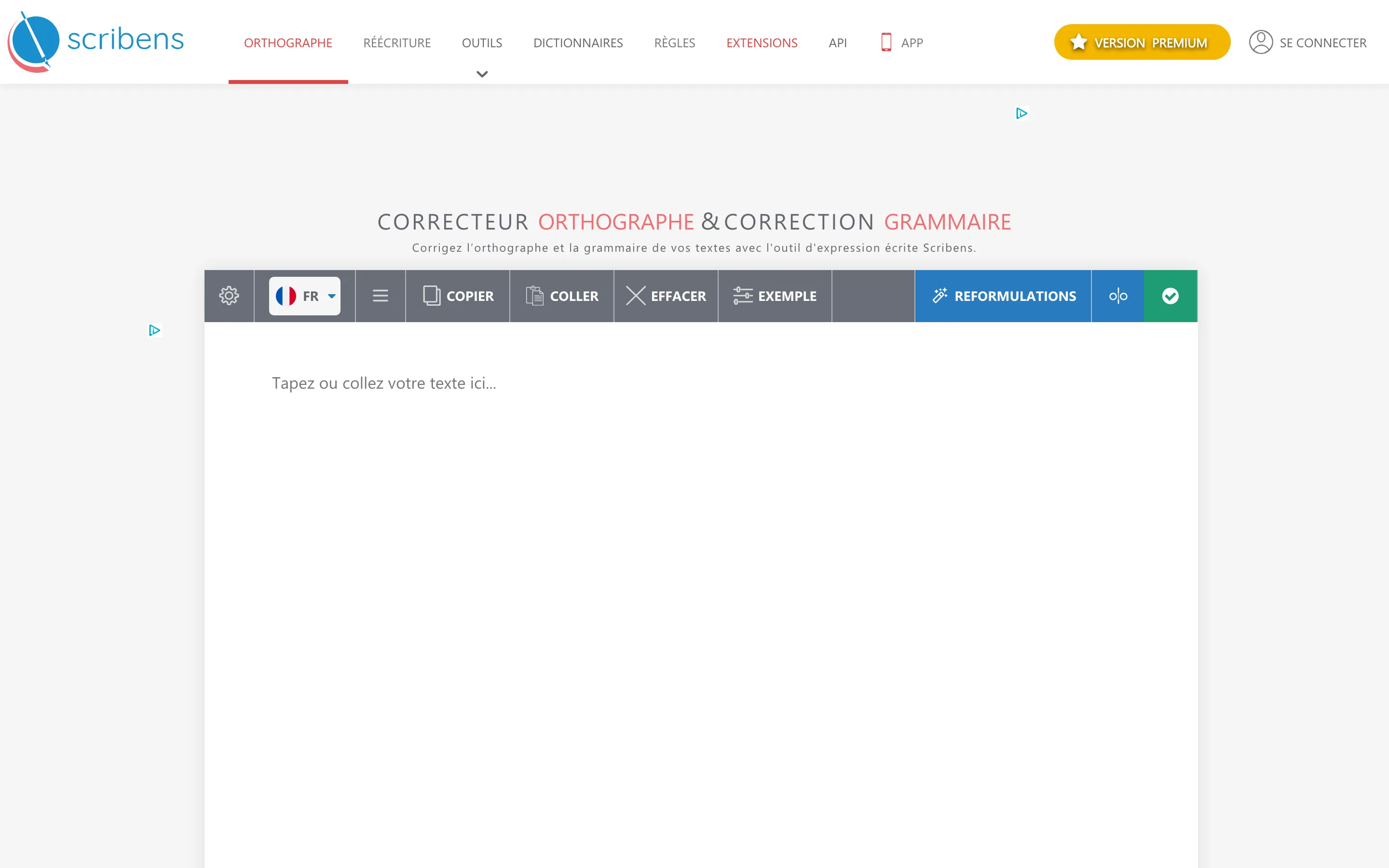The width and height of the screenshot is (1389, 868).
Task: Click the French flag icon
Action: click(286, 296)
